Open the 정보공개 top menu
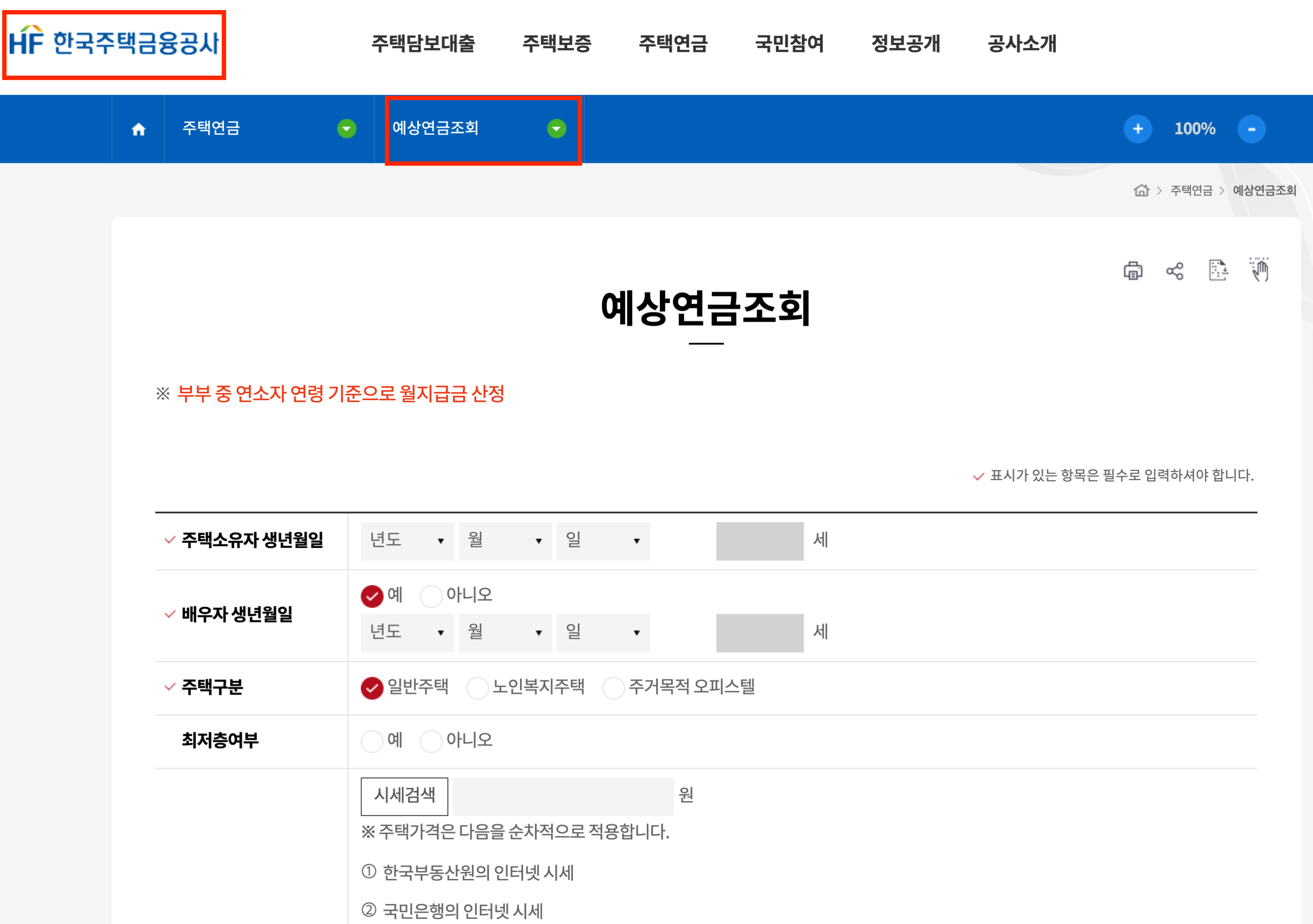The image size is (1313, 924). [905, 43]
